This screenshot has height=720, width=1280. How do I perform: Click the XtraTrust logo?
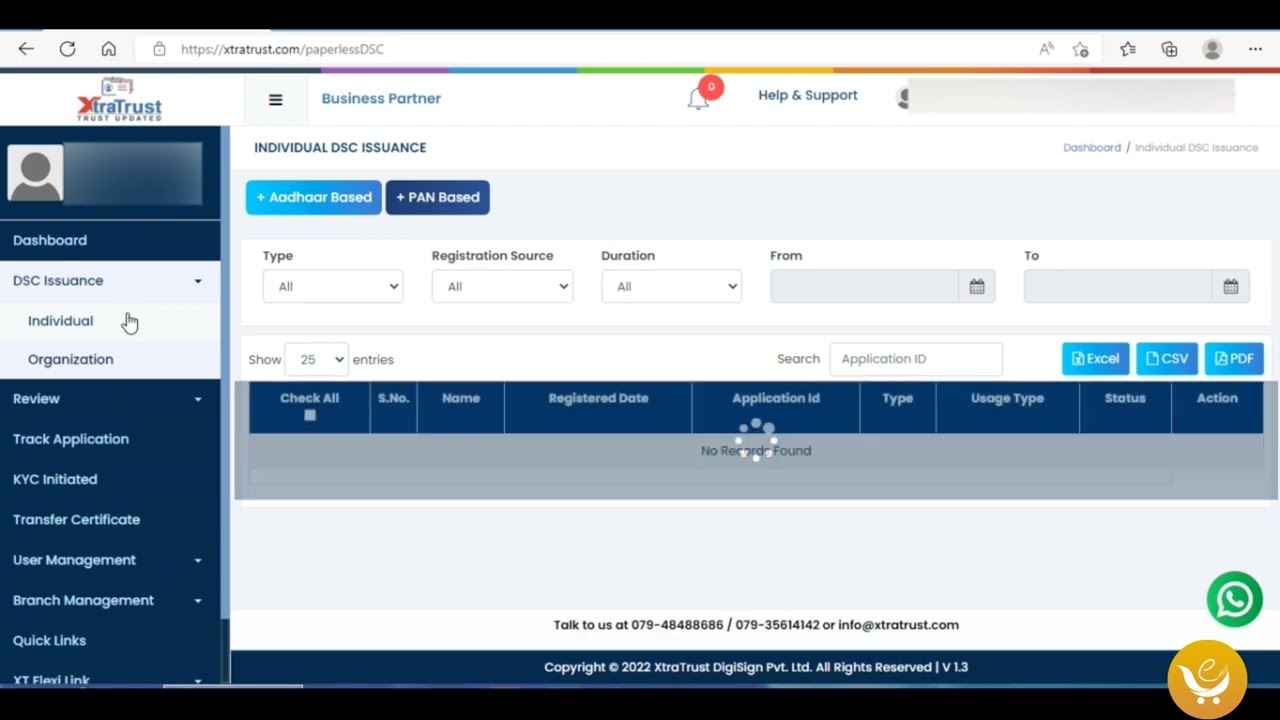pyautogui.click(x=119, y=99)
